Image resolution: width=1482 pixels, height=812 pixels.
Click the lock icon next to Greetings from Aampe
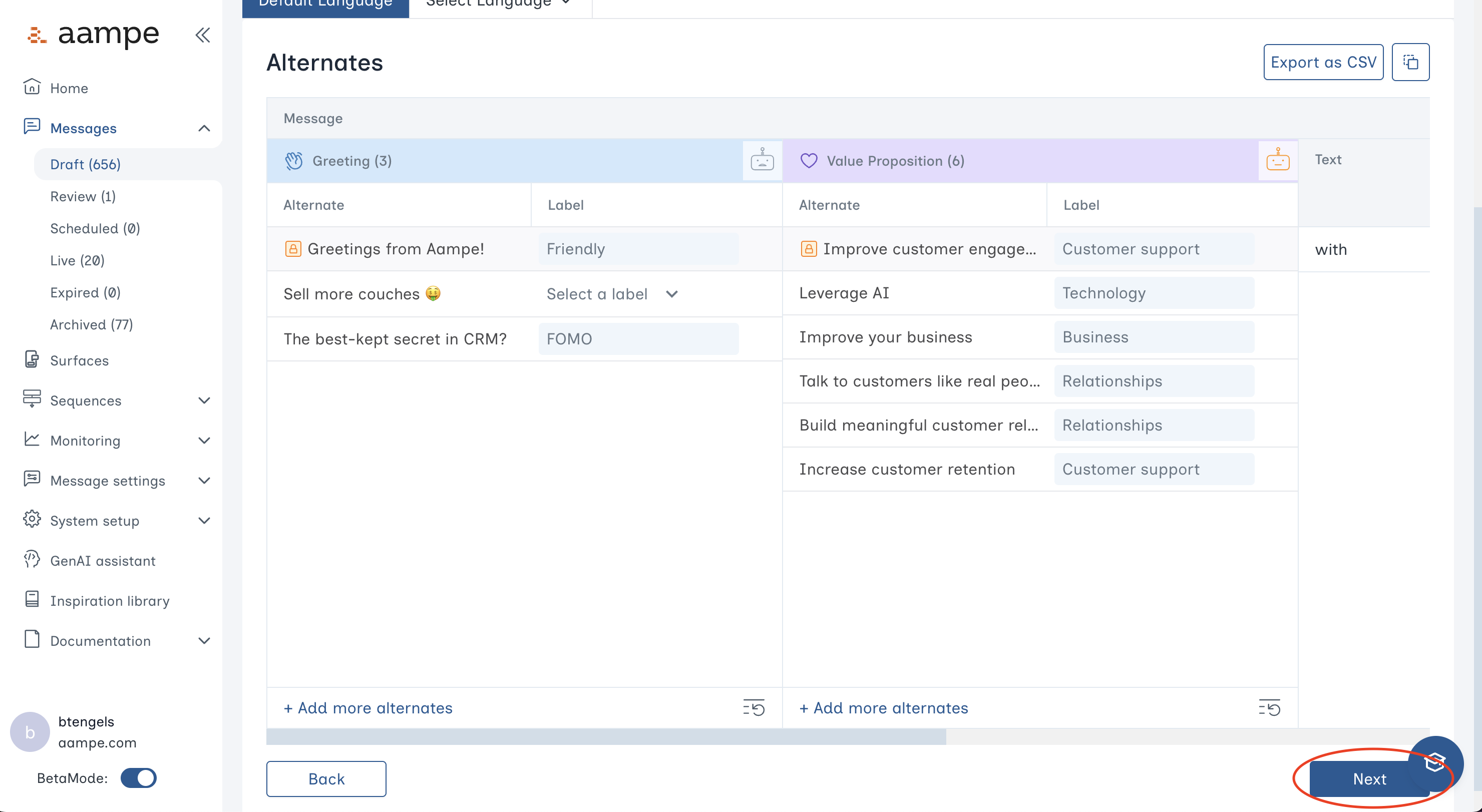pos(292,248)
